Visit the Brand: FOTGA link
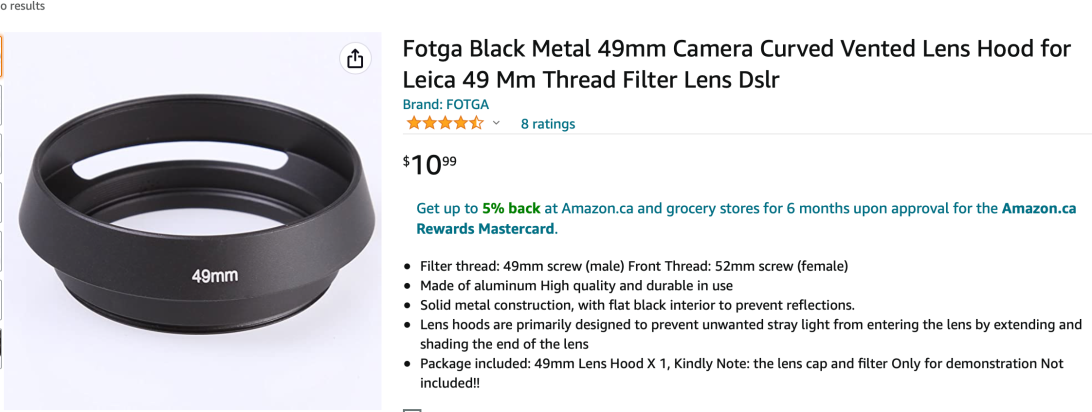This screenshot has width=1092, height=412. (445, 104)
